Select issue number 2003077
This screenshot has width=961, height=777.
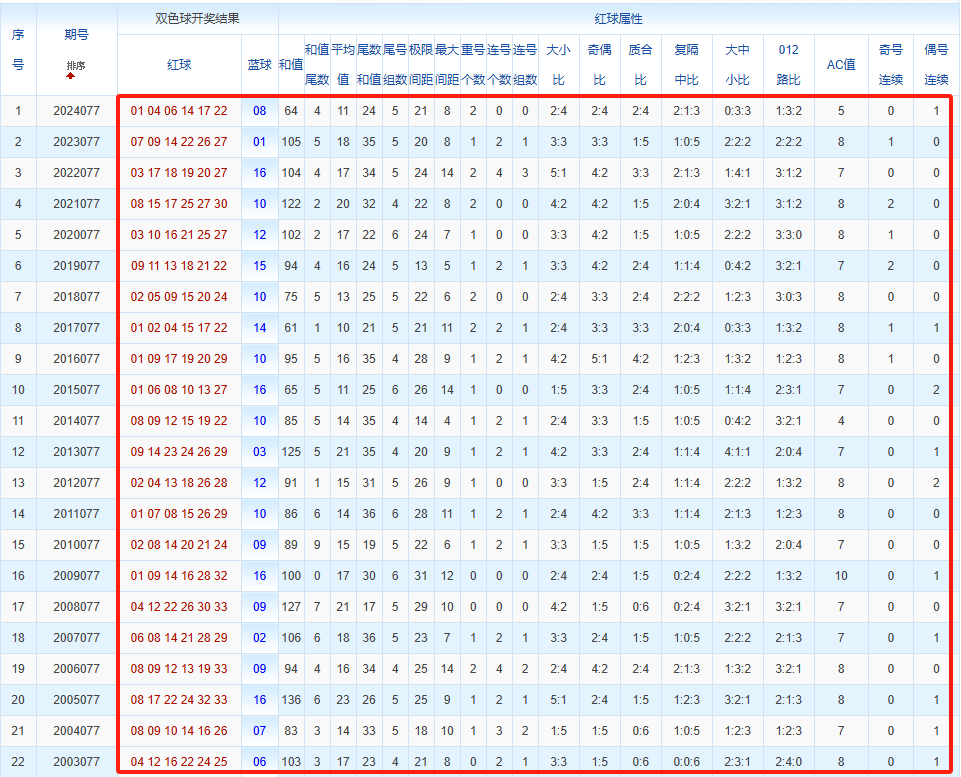(77, 762)
